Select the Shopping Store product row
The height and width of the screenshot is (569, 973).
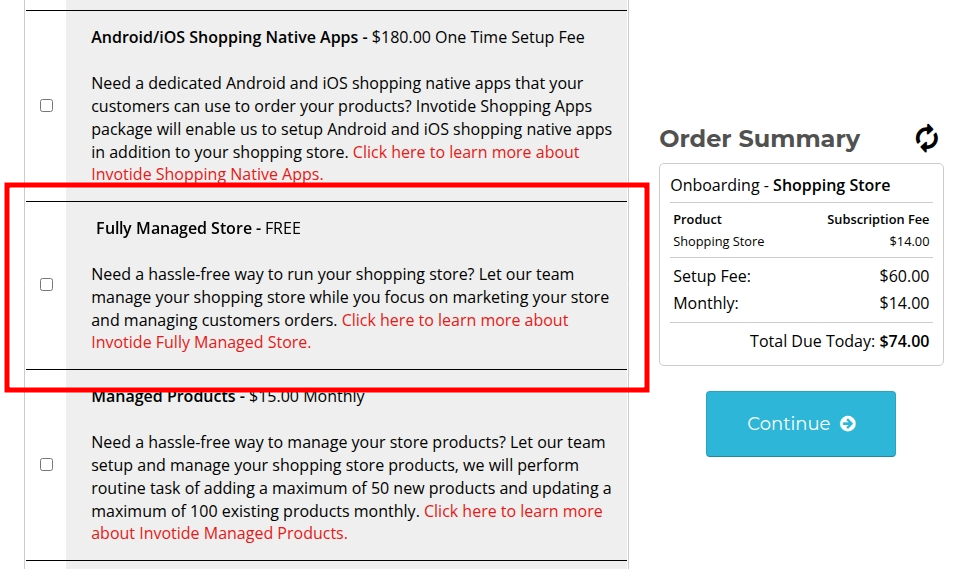801,242
